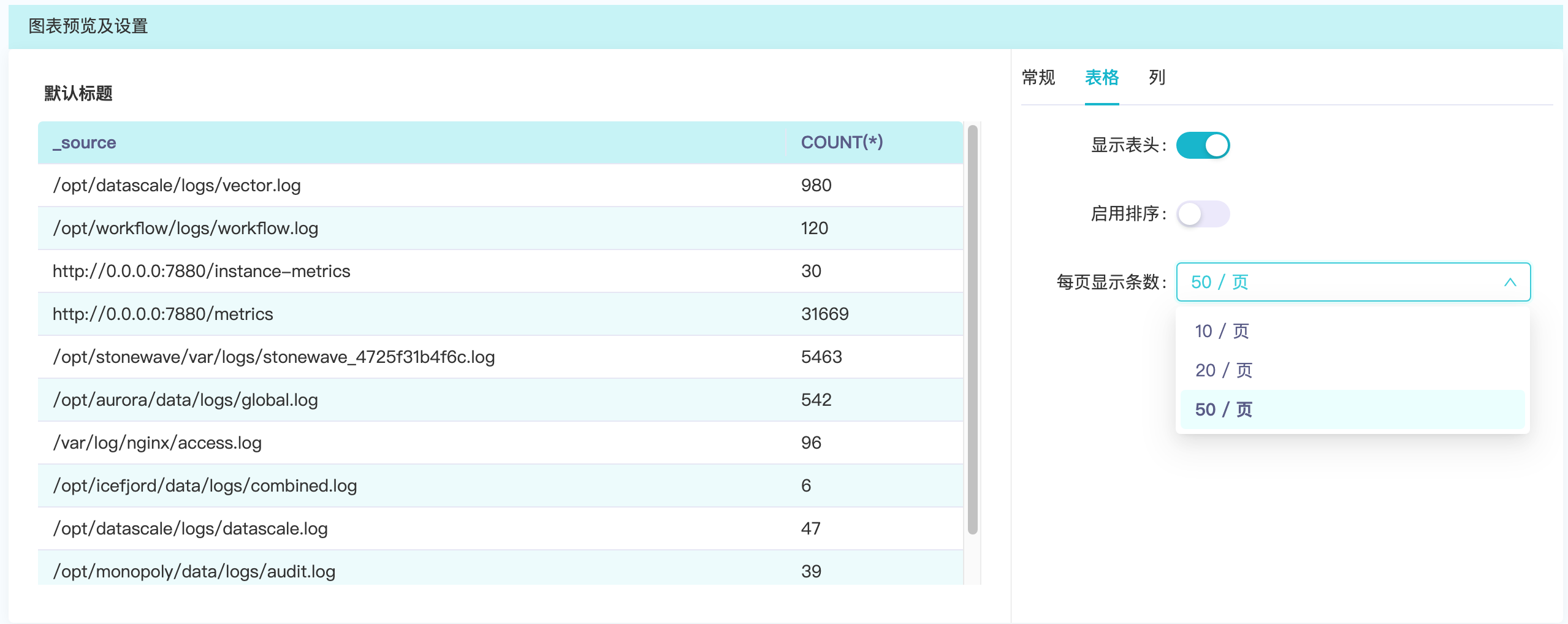Viewport: 1568px width, 624px height.
Task: Click the 显示表头 label
Action: tap(1128, 145)
